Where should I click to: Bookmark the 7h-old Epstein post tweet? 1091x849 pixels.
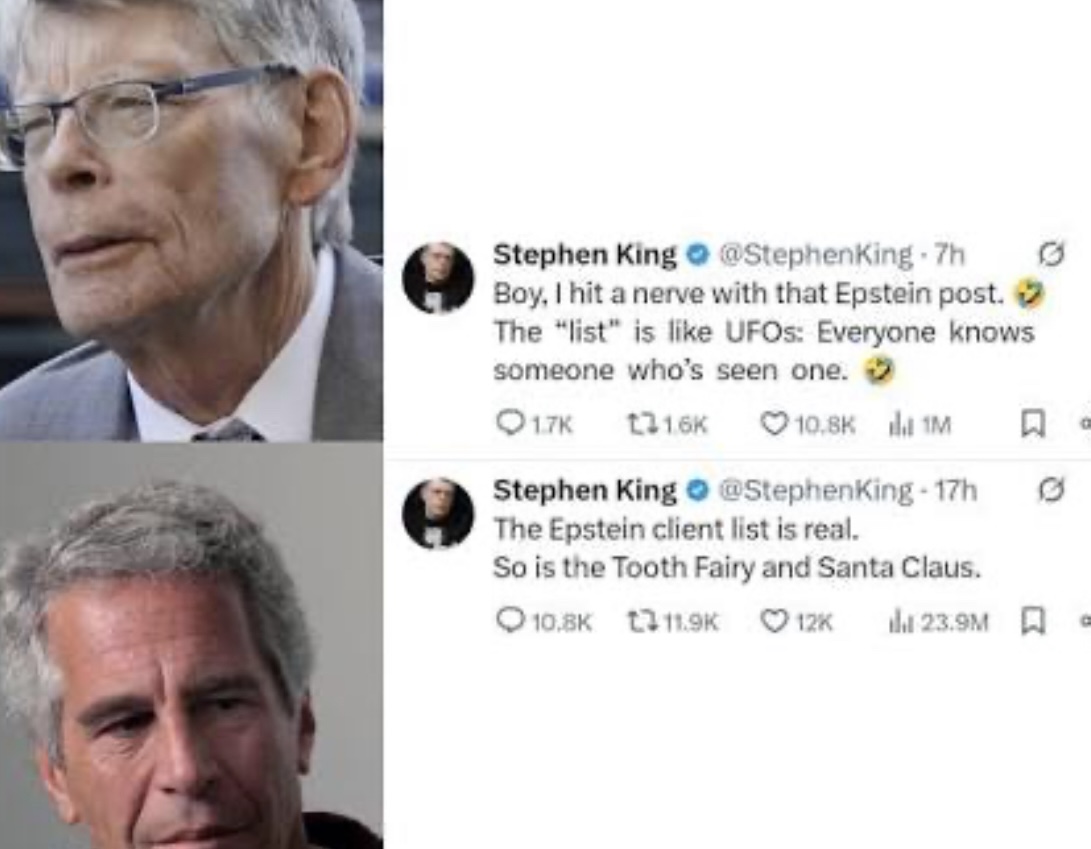coord(1033,424)
